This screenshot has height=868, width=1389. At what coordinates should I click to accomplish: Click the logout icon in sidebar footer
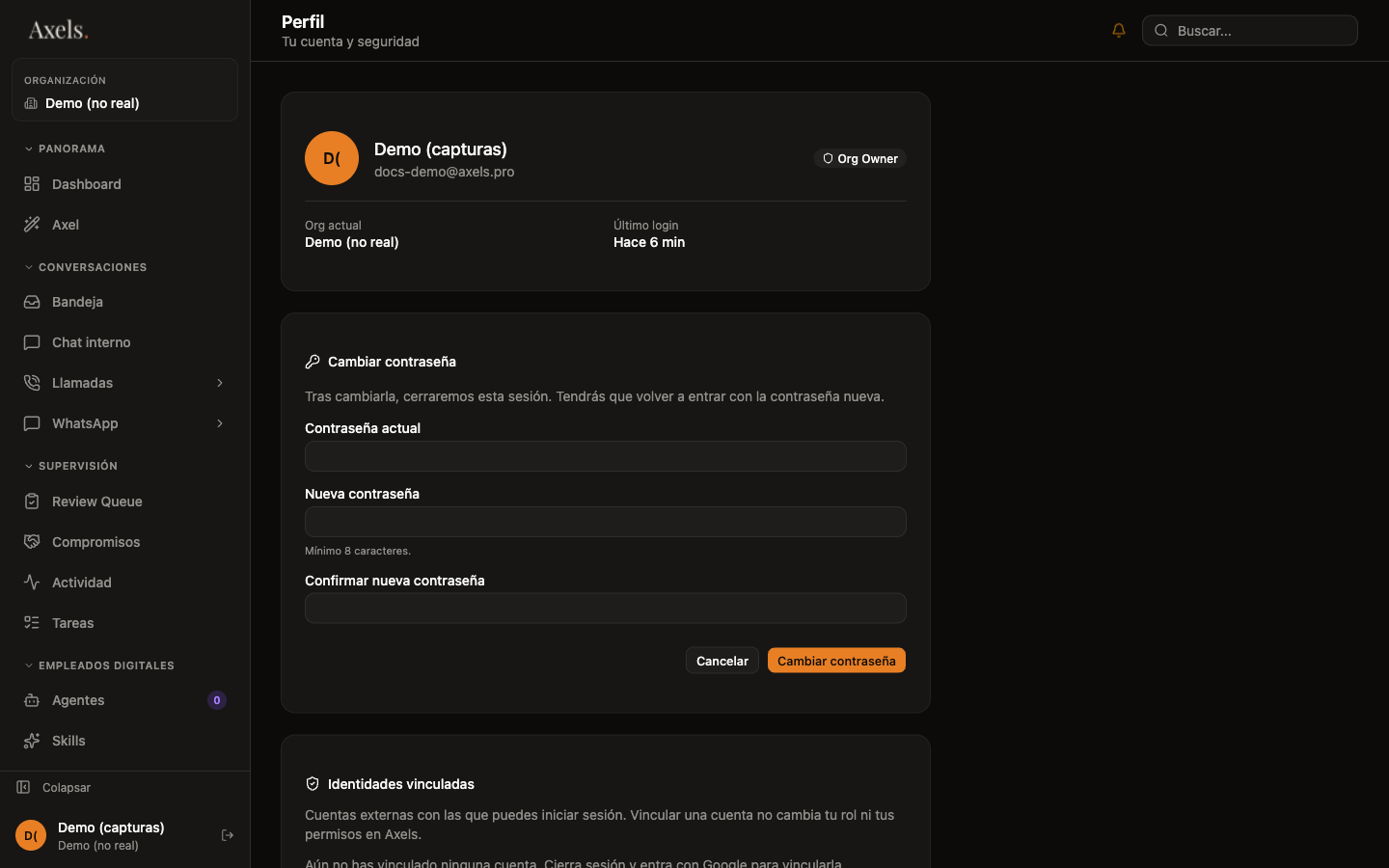(x=228, y=835)
